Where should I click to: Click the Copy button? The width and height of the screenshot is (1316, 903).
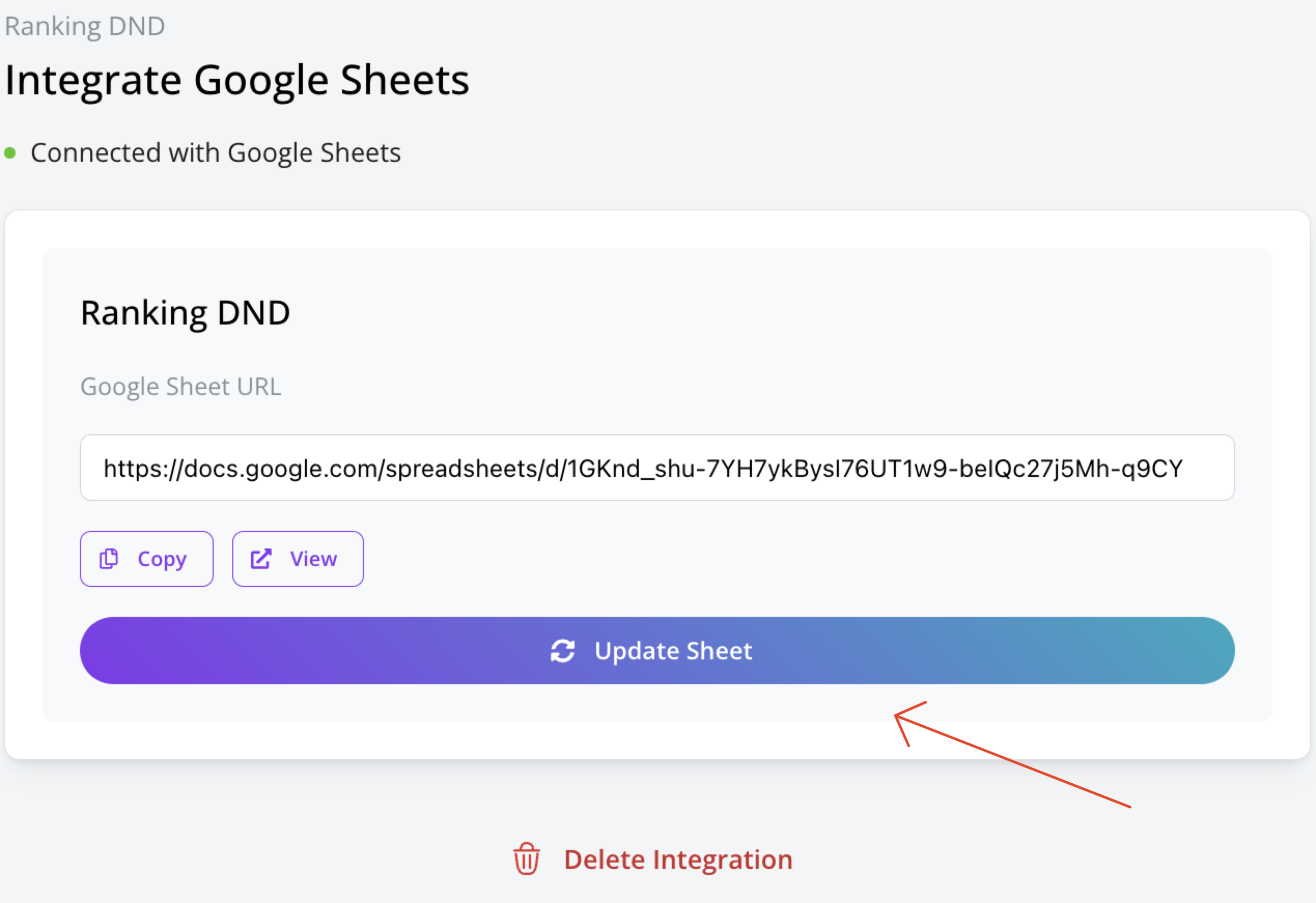147,559
